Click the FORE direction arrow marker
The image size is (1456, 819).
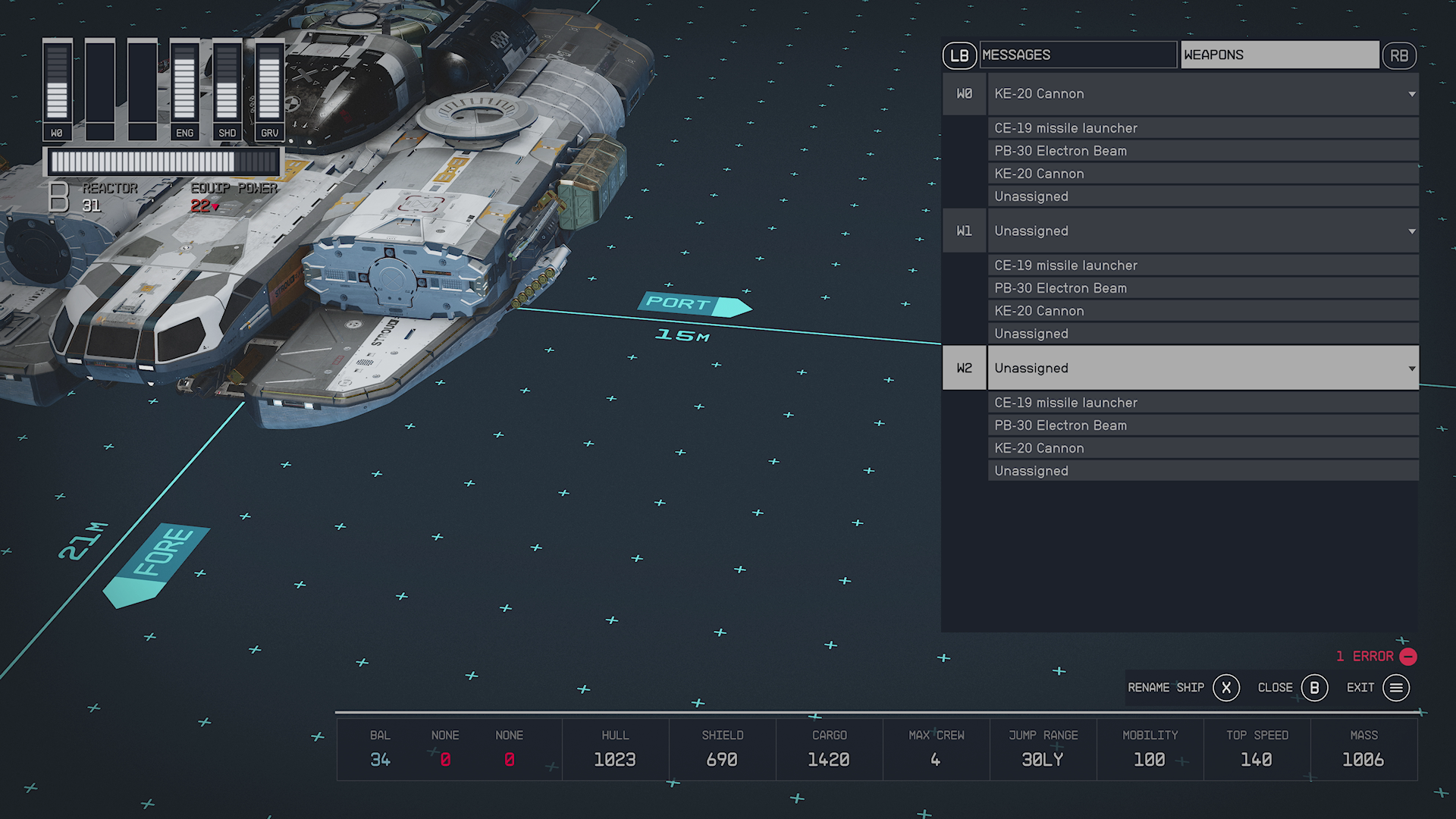coord(155,563)
